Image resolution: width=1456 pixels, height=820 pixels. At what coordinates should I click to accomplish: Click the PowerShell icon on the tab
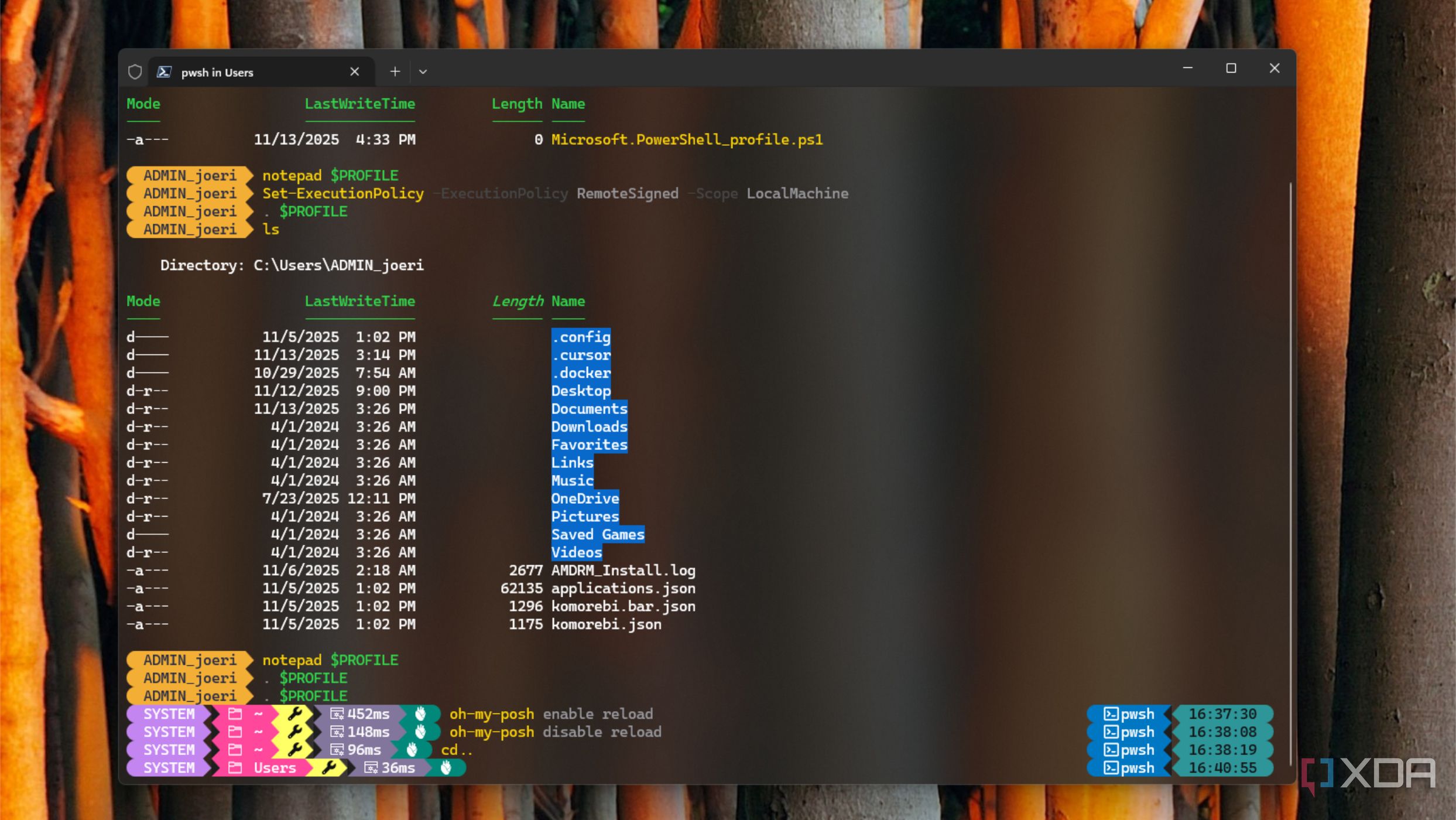click(x=165, y=72)
